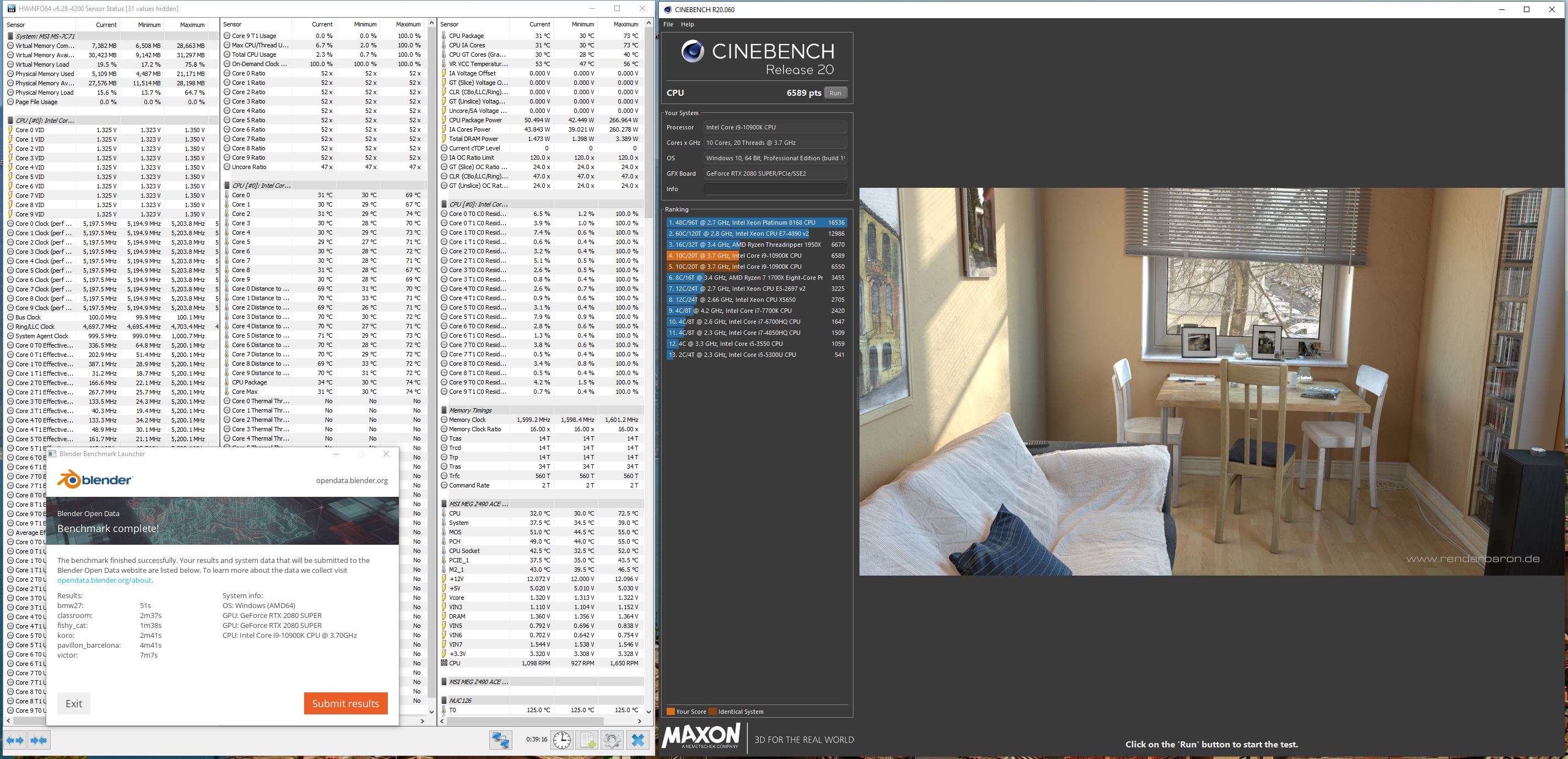The image size is (1568, 759).
Task: Open the opendata.blender.org/about link
Action: [104, 580]
